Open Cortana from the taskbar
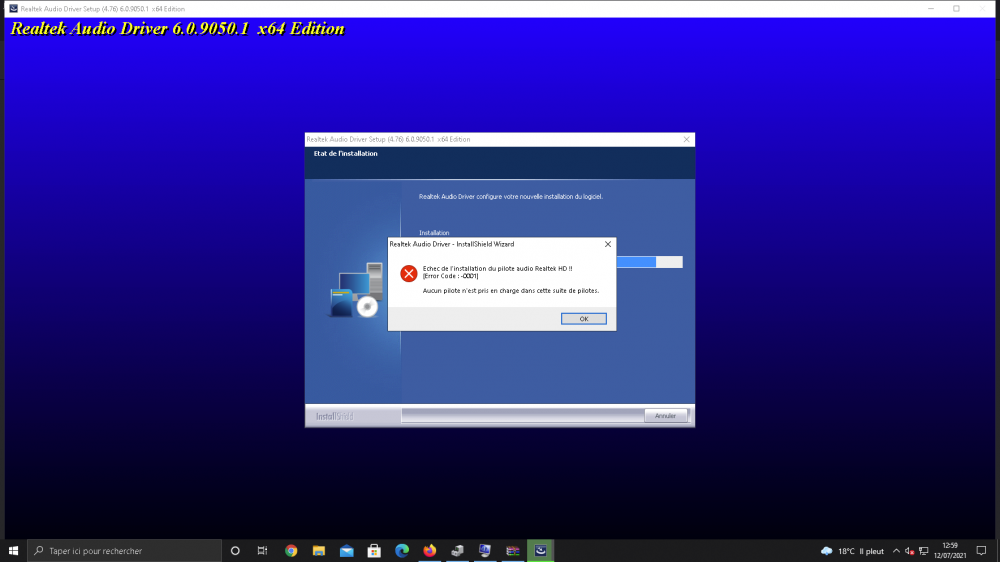 point(235,551)
